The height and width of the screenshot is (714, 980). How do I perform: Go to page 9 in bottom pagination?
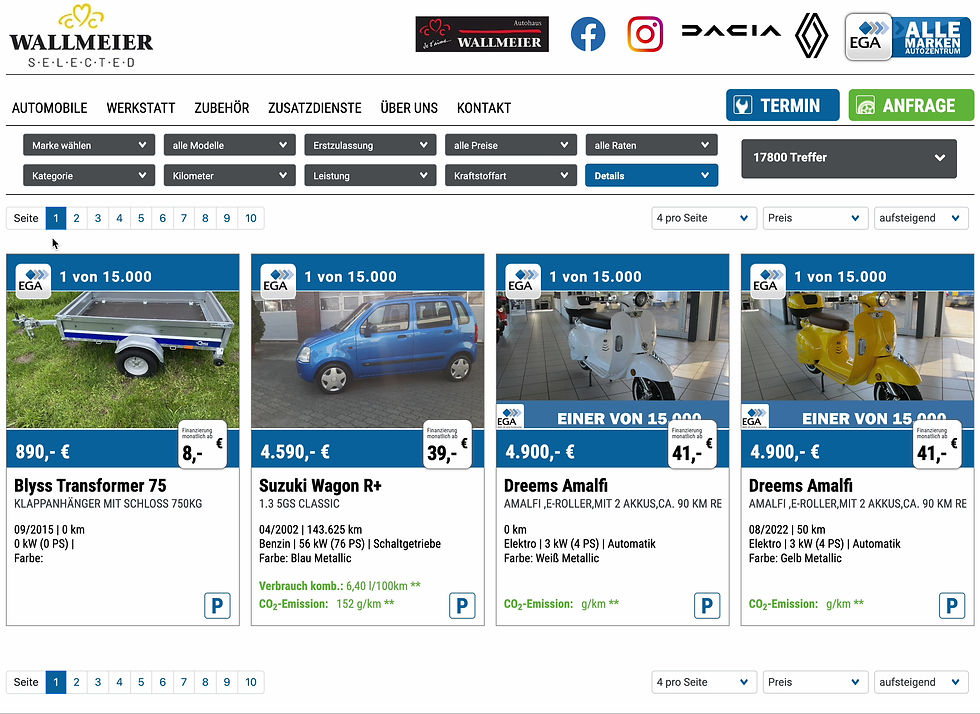click(226, 682)
